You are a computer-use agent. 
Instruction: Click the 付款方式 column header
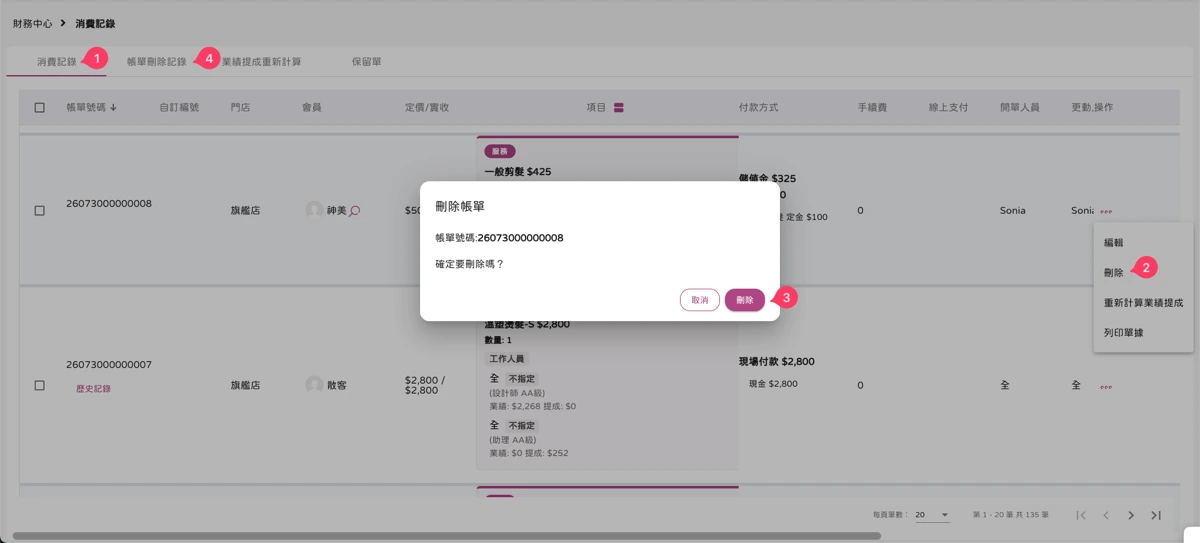click(x=758, y=107)
